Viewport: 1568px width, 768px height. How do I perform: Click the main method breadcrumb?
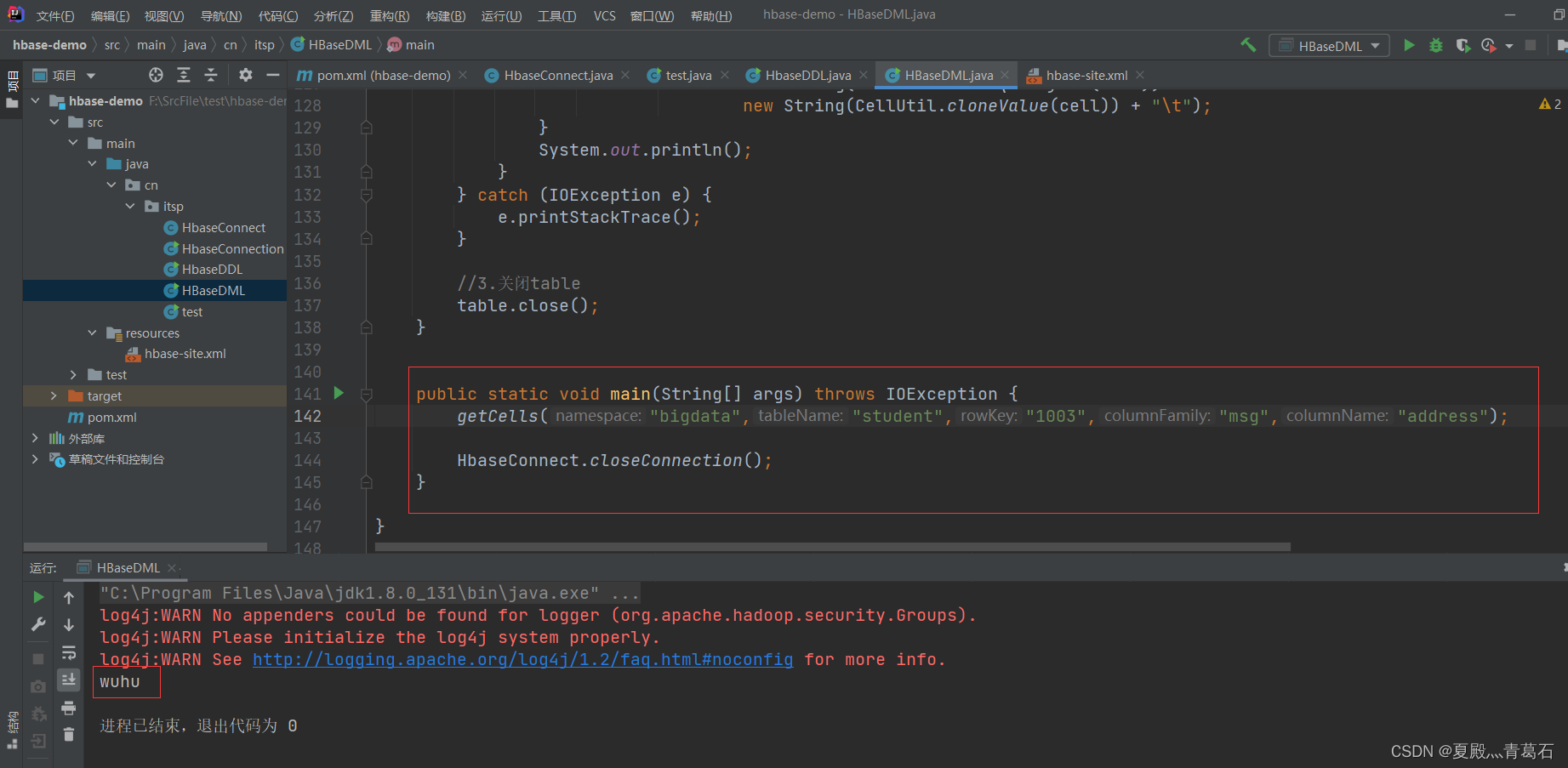(411, 45)
